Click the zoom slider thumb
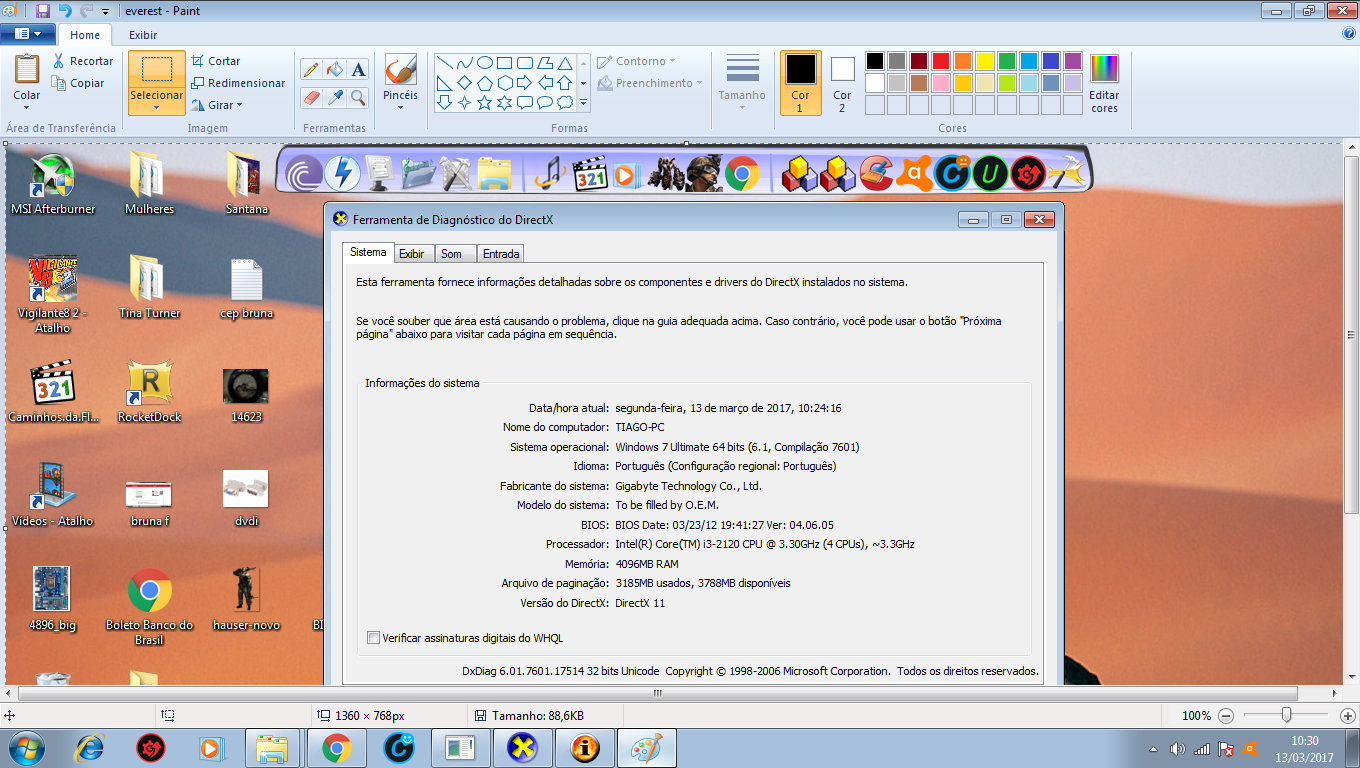Viewport: 1360px width, 768px height. (x=1287, y=715)
